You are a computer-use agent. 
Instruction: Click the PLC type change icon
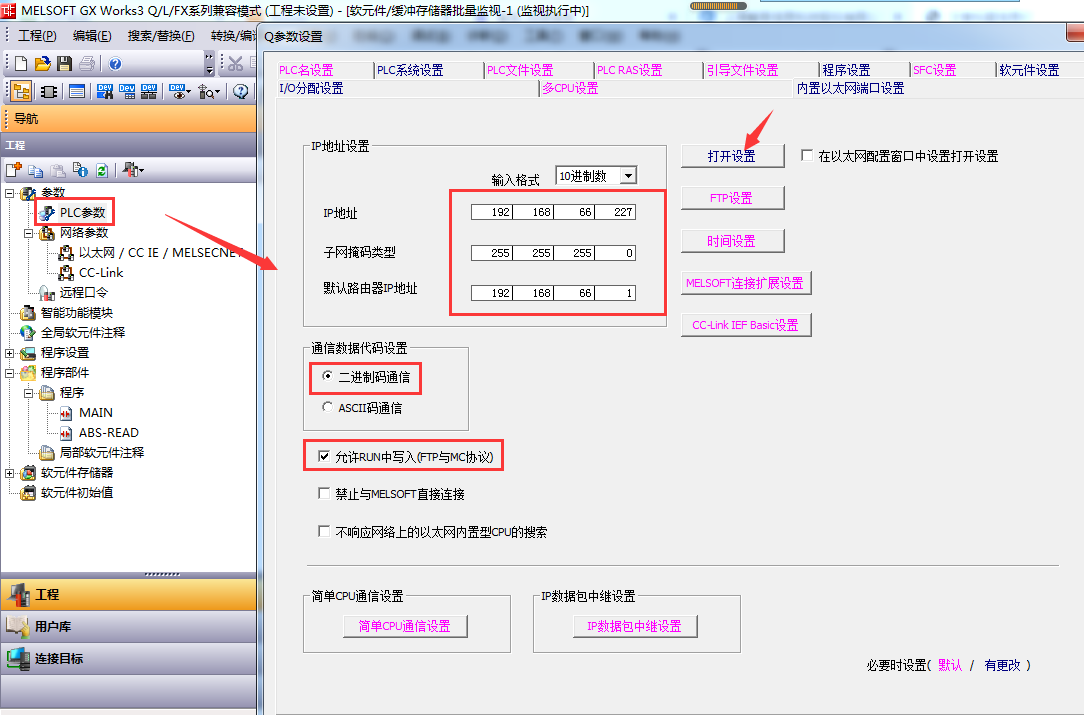click(x=130, y=170)
